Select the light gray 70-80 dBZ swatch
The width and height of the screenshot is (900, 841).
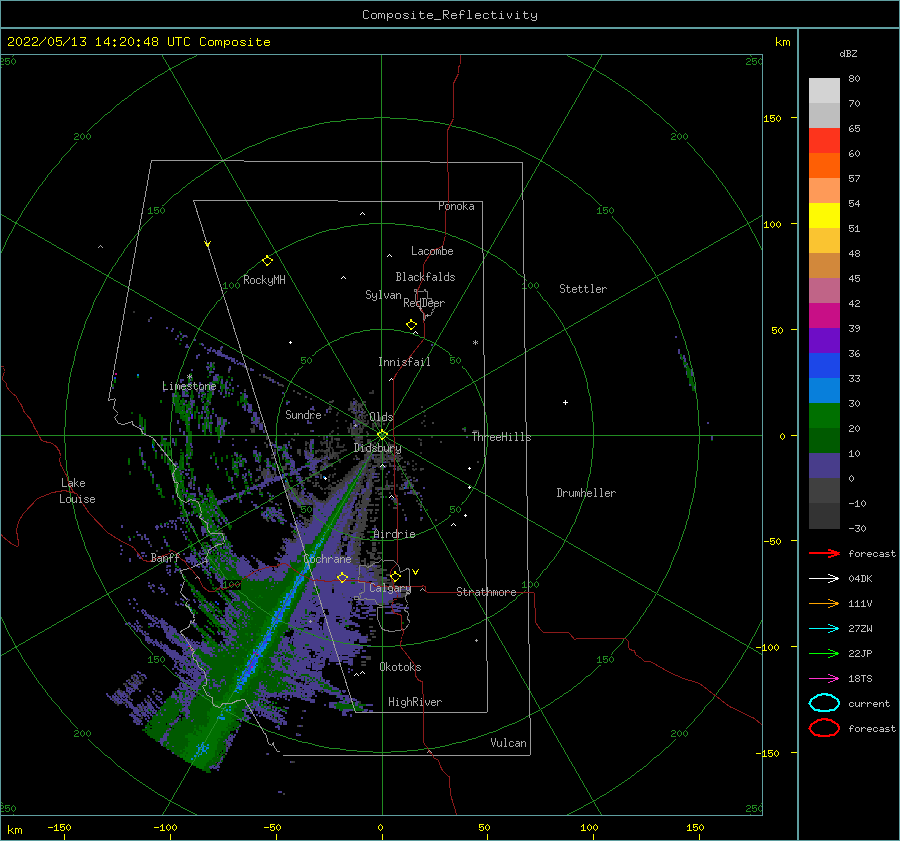click(x=824, y=91)
